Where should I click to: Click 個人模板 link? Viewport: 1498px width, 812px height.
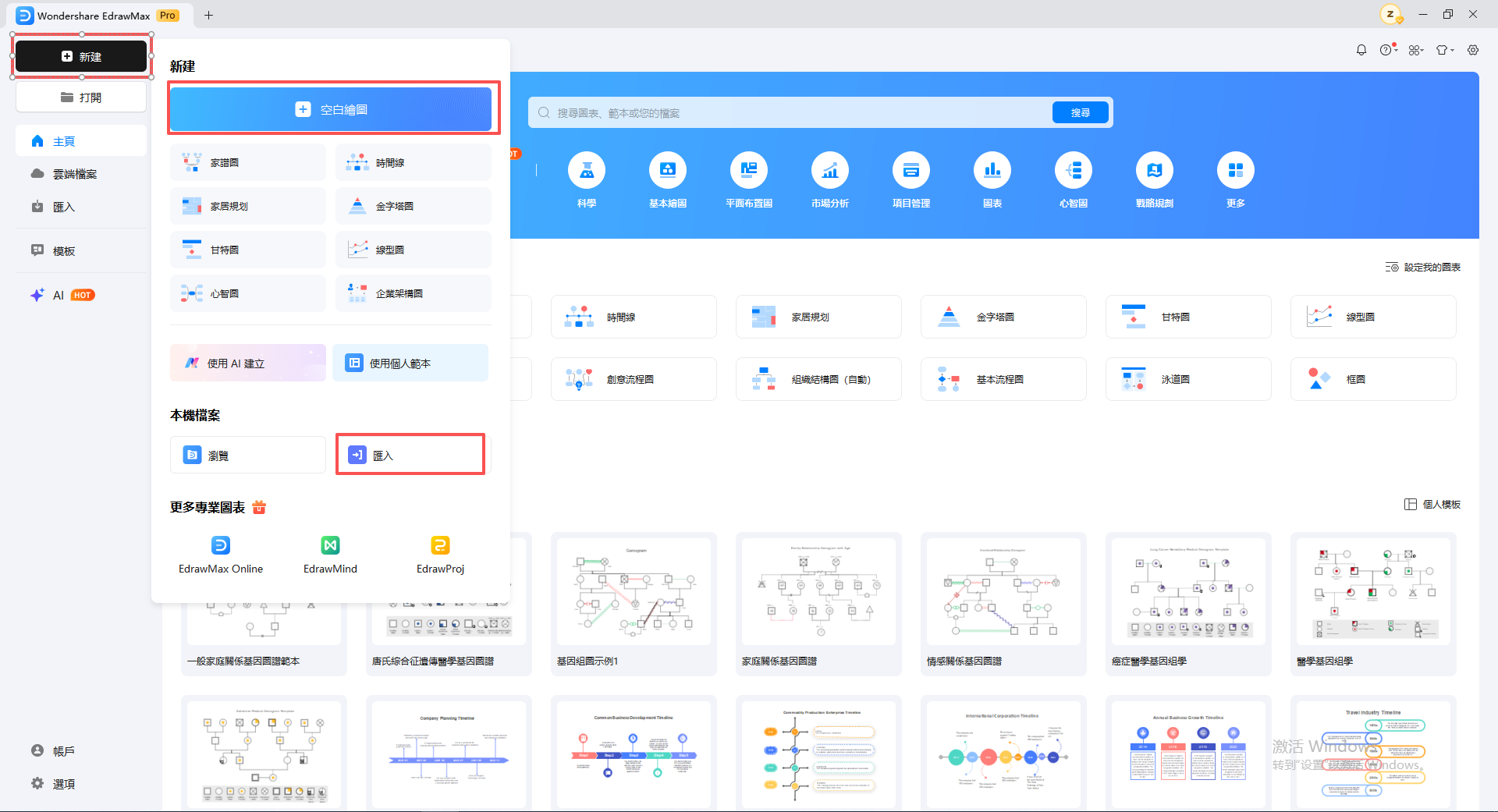tap(1432, 505)
